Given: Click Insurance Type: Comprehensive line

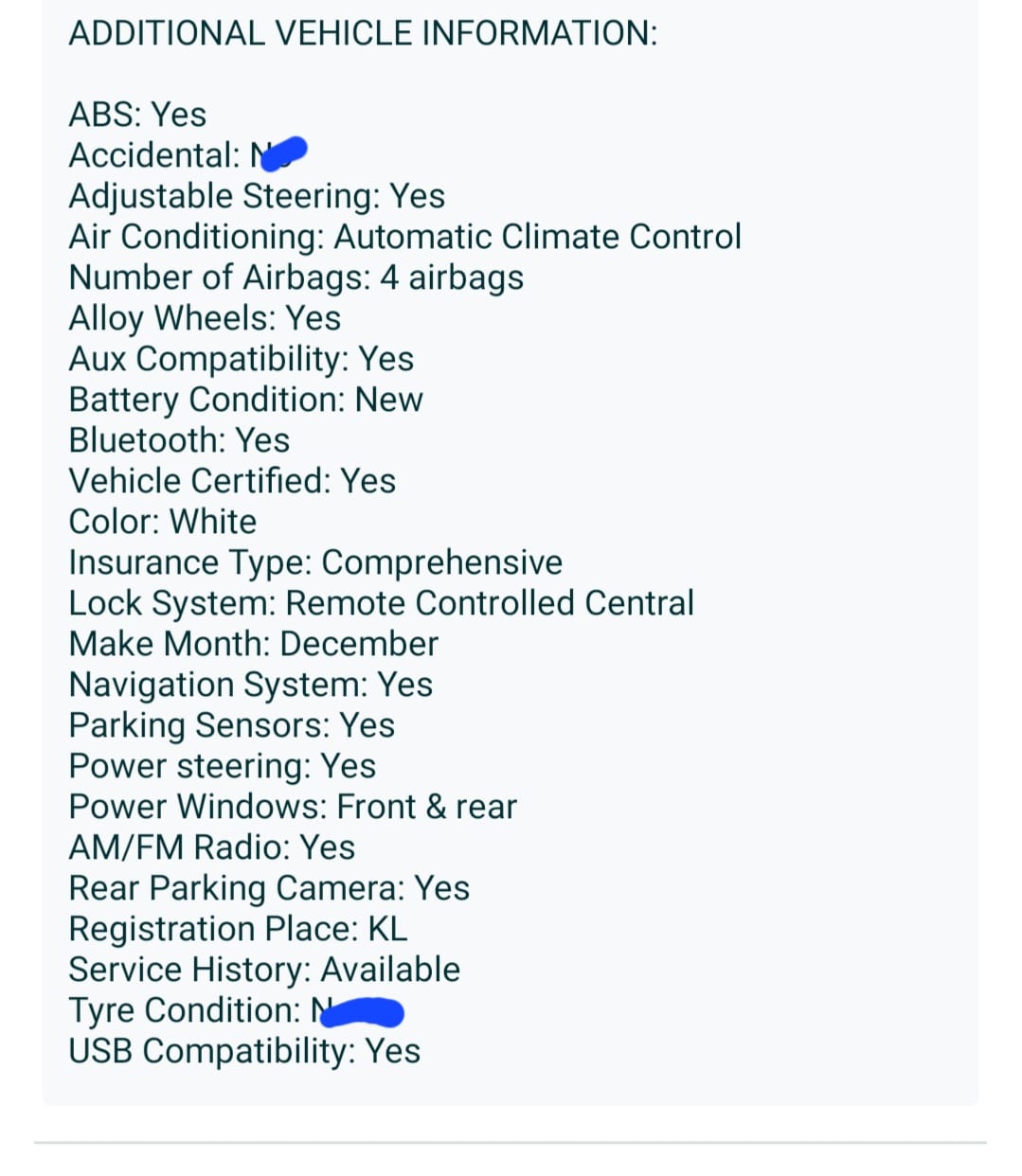Looking at the screenshot, I should coord(315,562).
